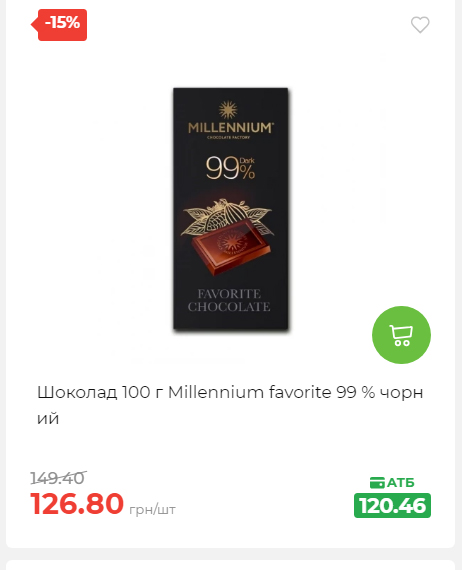
Task: Click the green АТБ label text
Action: 401,483
